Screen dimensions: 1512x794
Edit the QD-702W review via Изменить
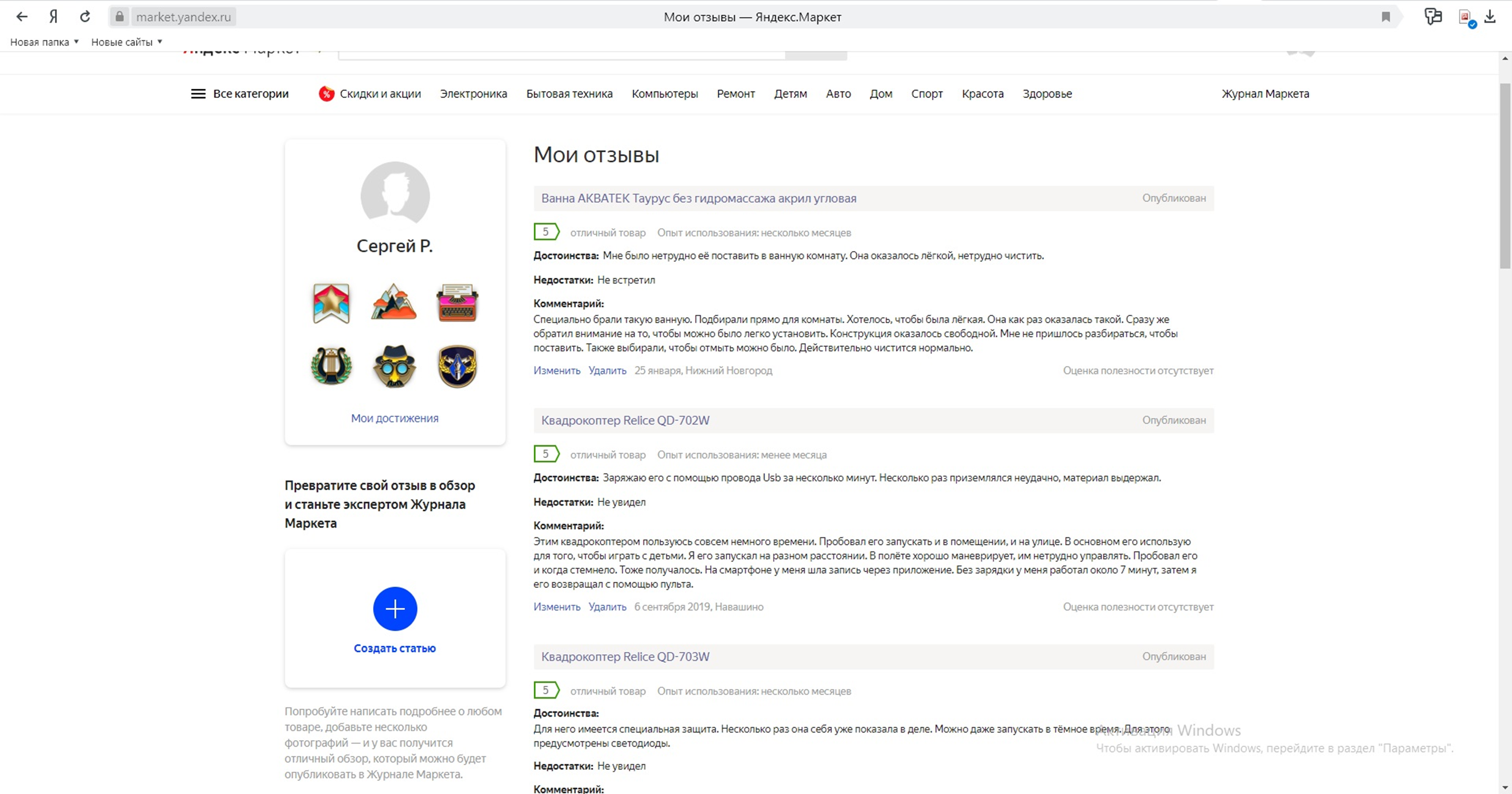click(x=556, y=606)
